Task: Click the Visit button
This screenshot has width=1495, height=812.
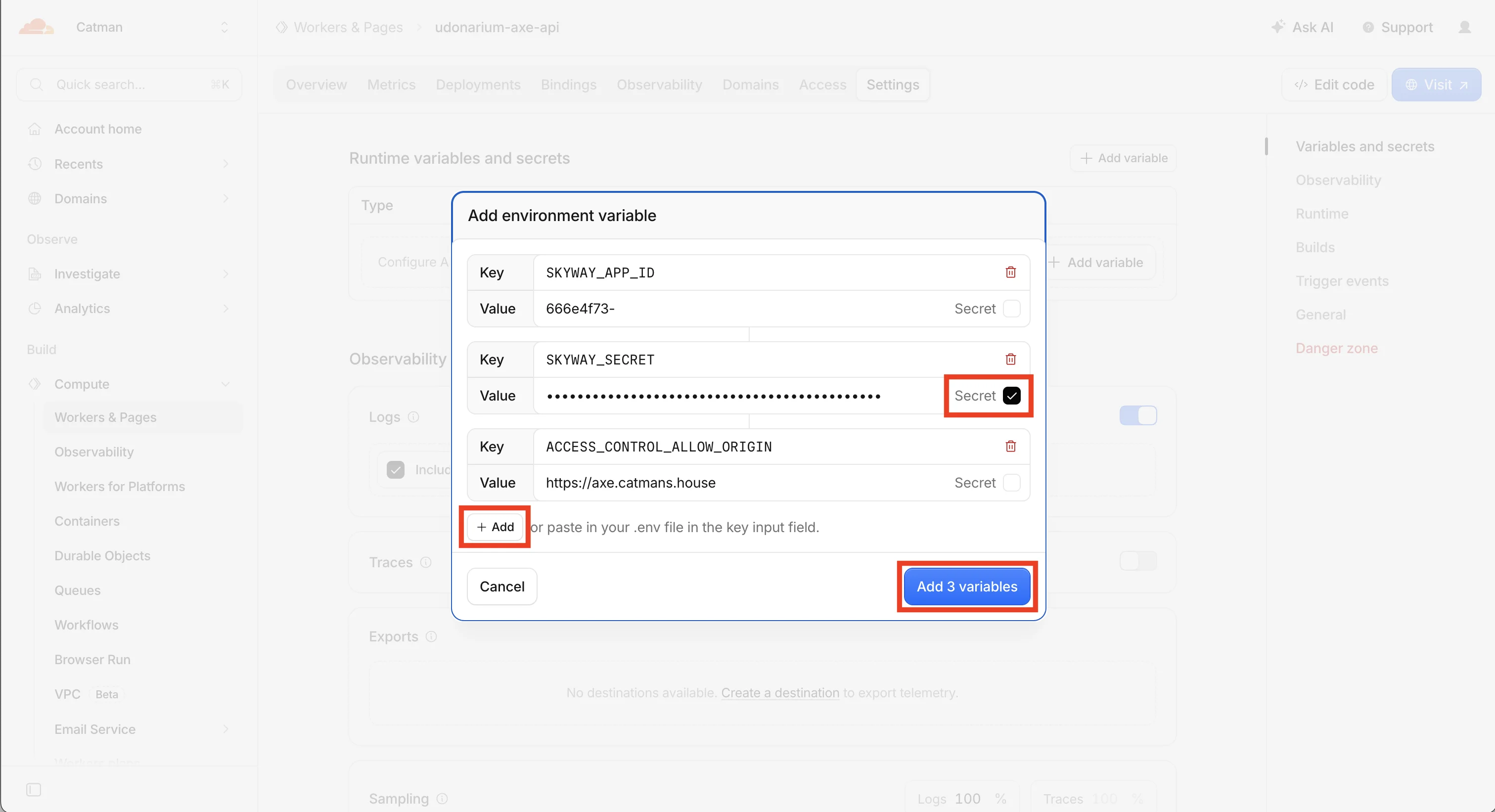Action: pos(1436,85)
